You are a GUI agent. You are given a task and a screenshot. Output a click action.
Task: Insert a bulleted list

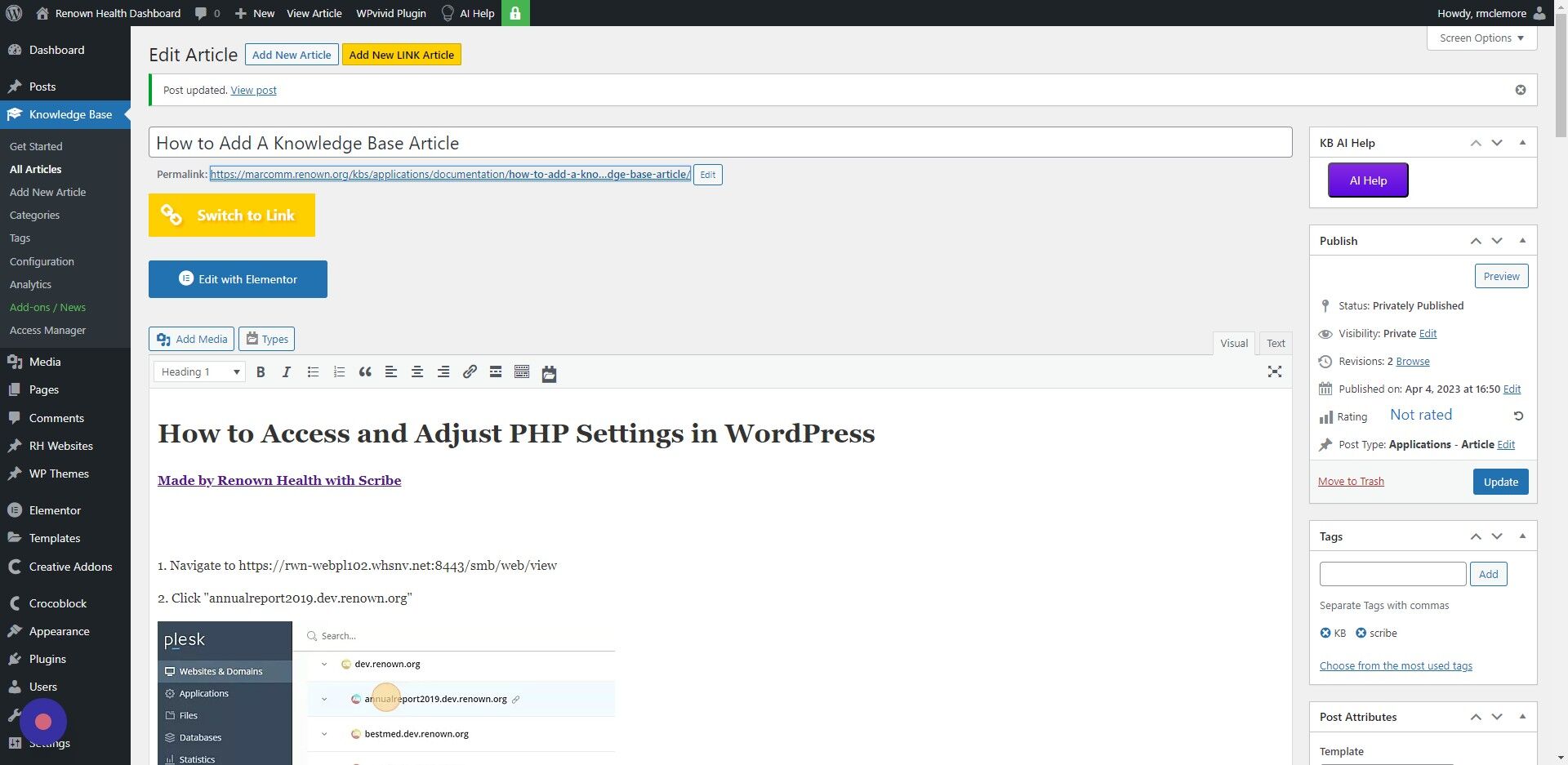(313, 372)
